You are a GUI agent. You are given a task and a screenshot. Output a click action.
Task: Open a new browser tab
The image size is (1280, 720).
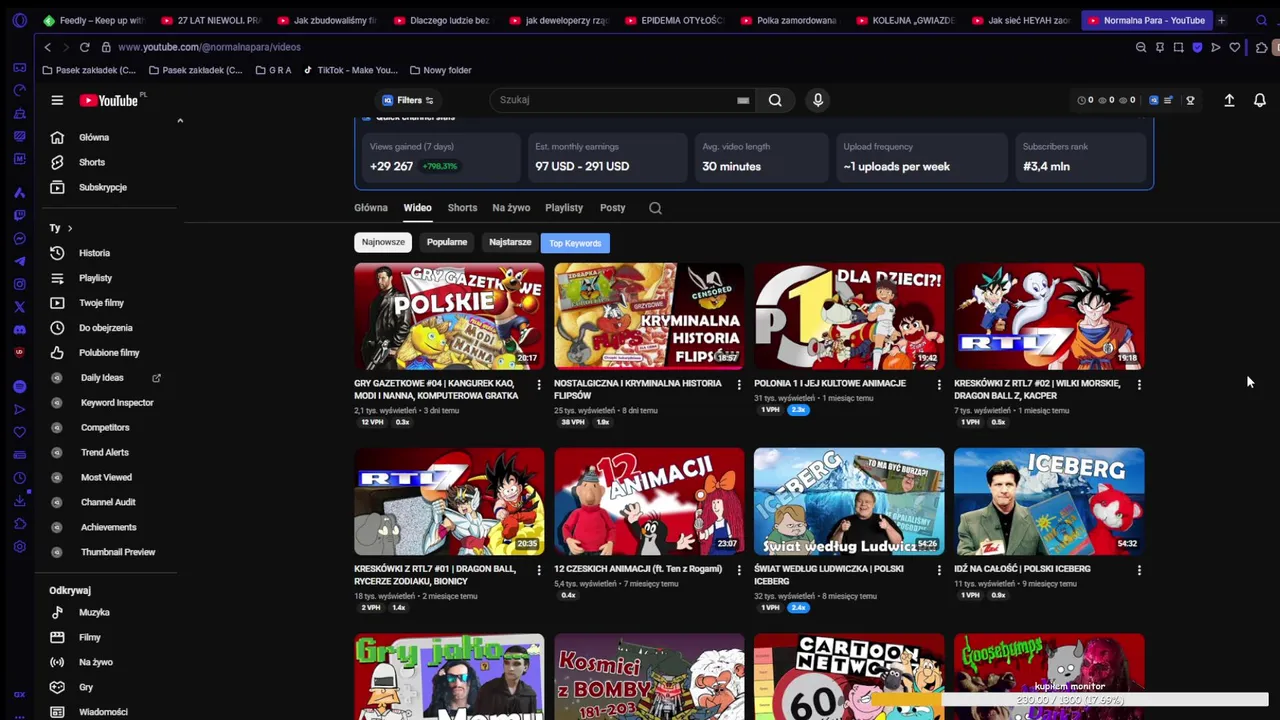1221,20
